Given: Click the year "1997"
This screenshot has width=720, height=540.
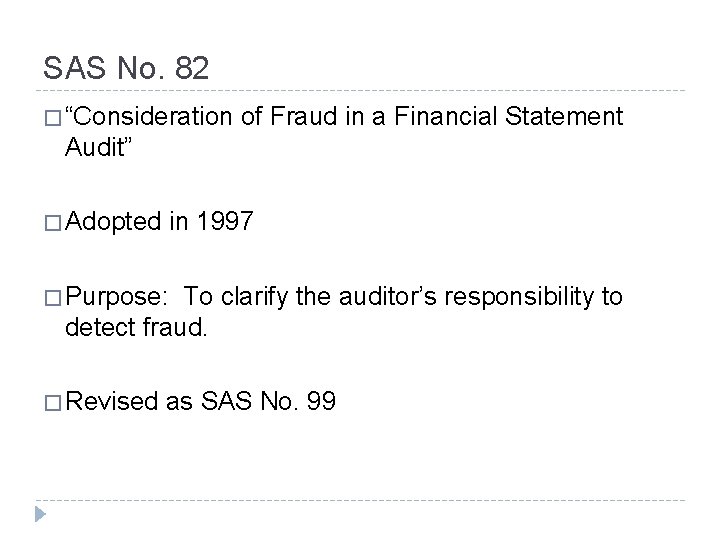Looking at the screenshot, I should (225, 221).
